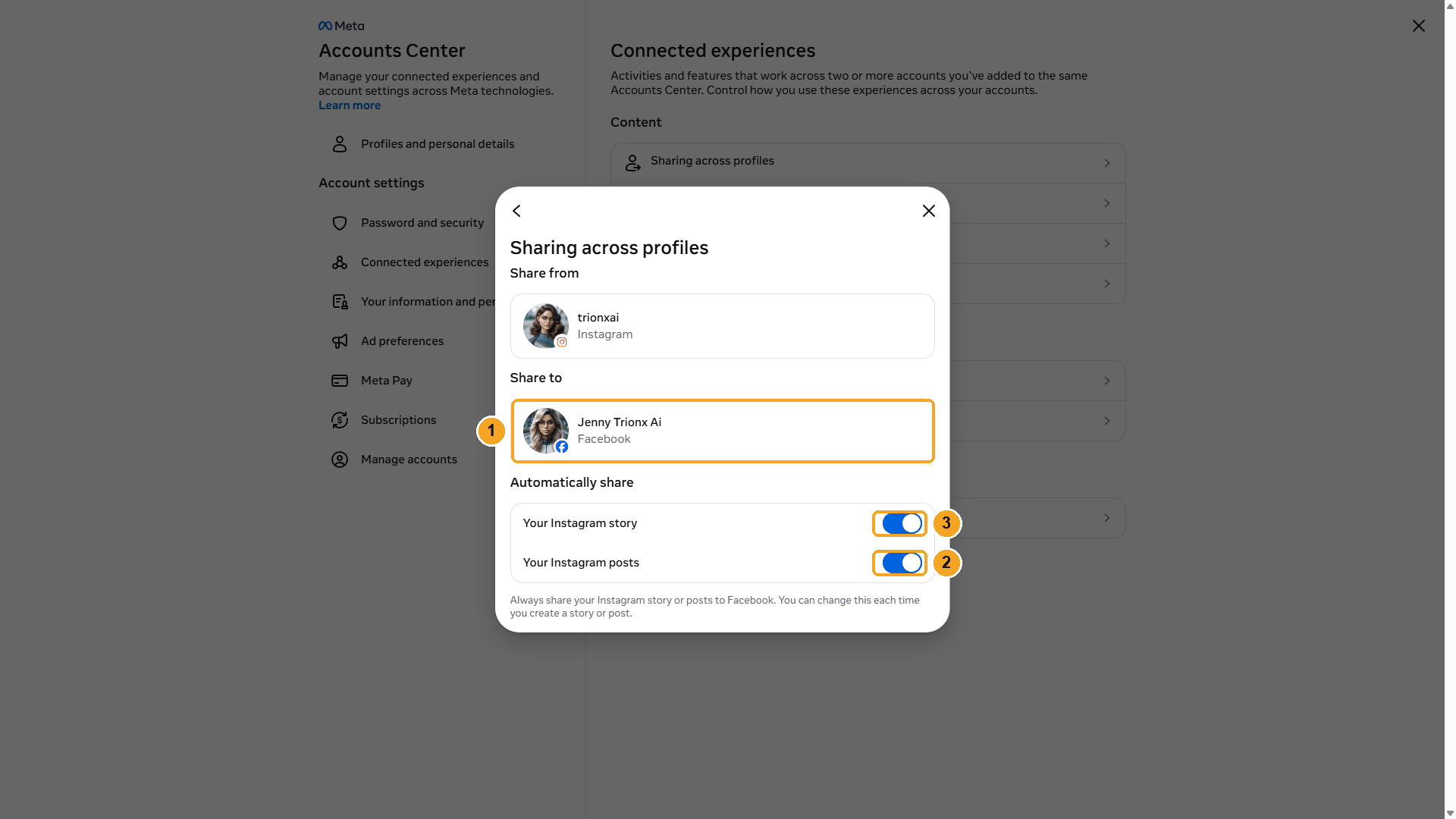
Task: Click the trionxai Instagram profile picture
Action: coord(546,326)
